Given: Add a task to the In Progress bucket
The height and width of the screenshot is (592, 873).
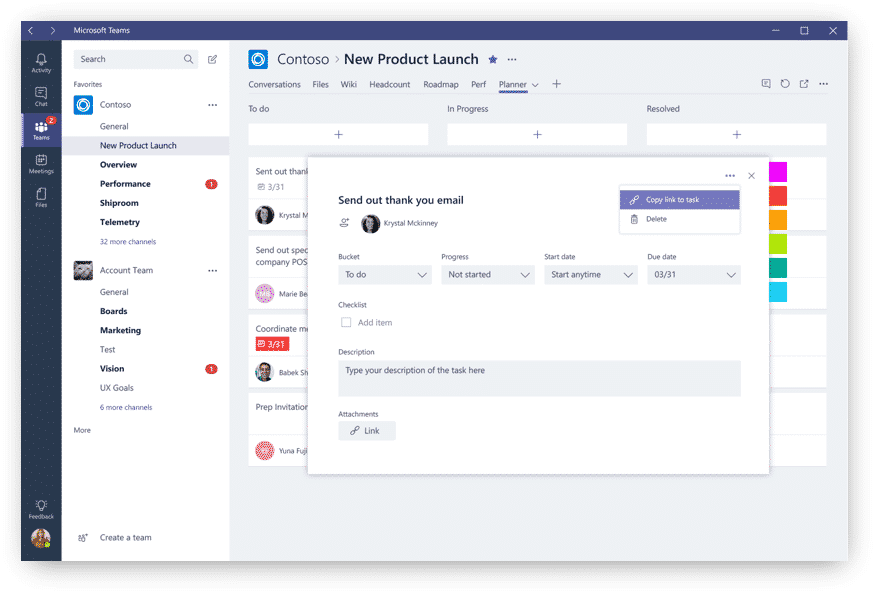Looking at the screenshot, I should (x=537, y=135).
